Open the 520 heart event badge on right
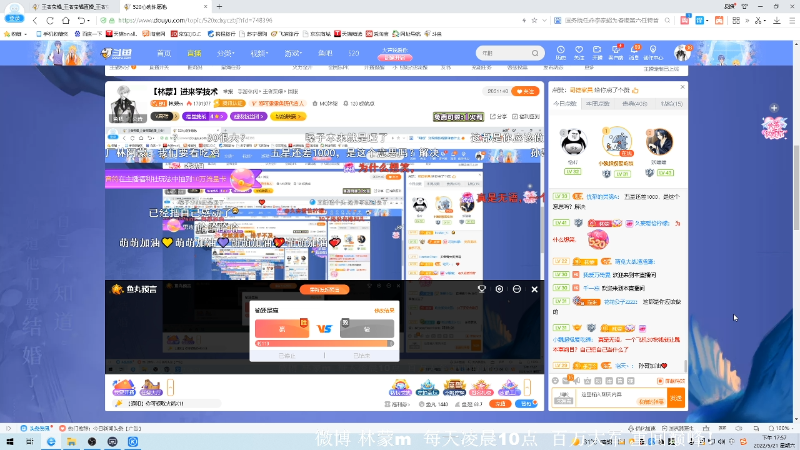Image resolution: width=800 pixels, height=450 pixels. (774, 128)
